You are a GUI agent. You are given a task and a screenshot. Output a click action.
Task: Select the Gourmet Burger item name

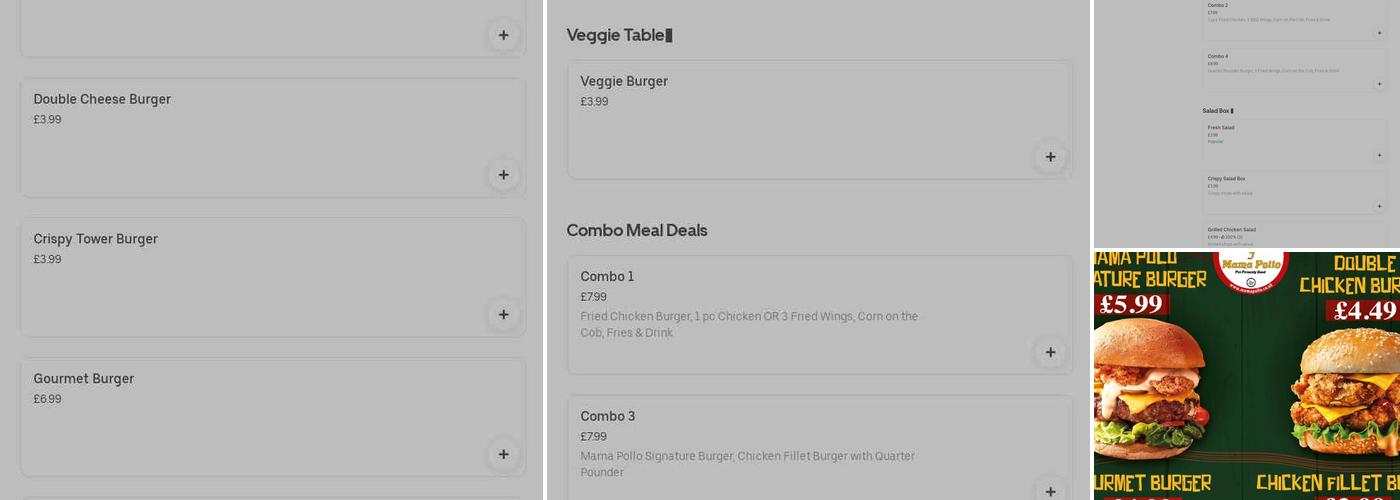pos(84,379)
